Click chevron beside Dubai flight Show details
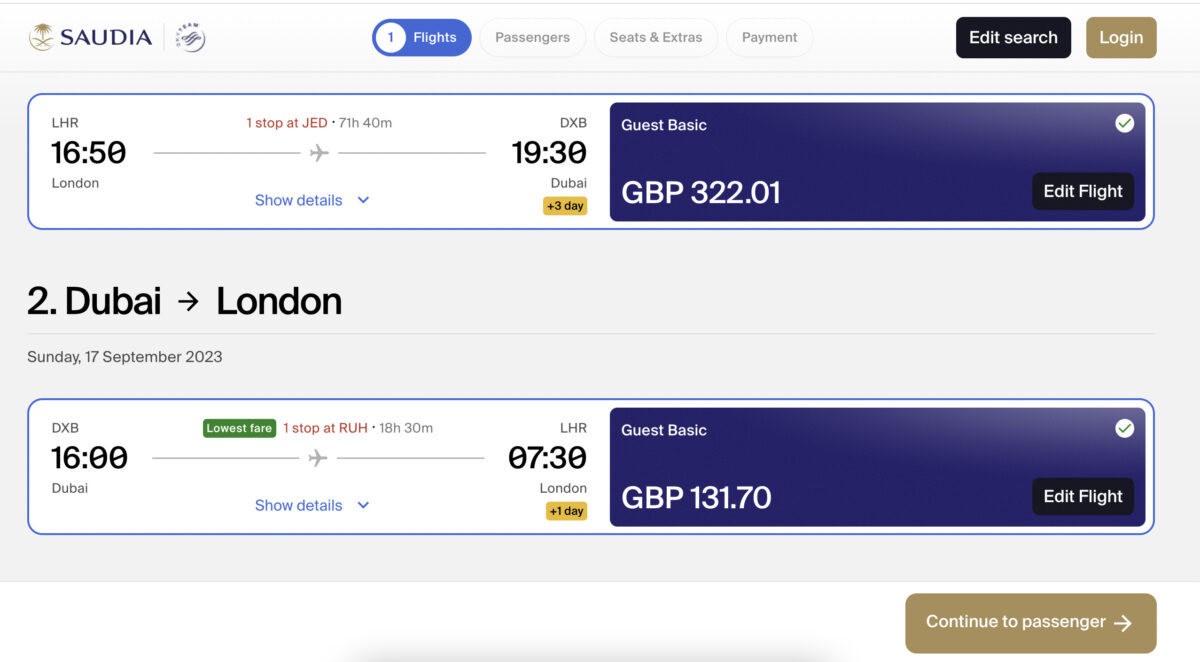1200x662 pixels. (363, 505)
